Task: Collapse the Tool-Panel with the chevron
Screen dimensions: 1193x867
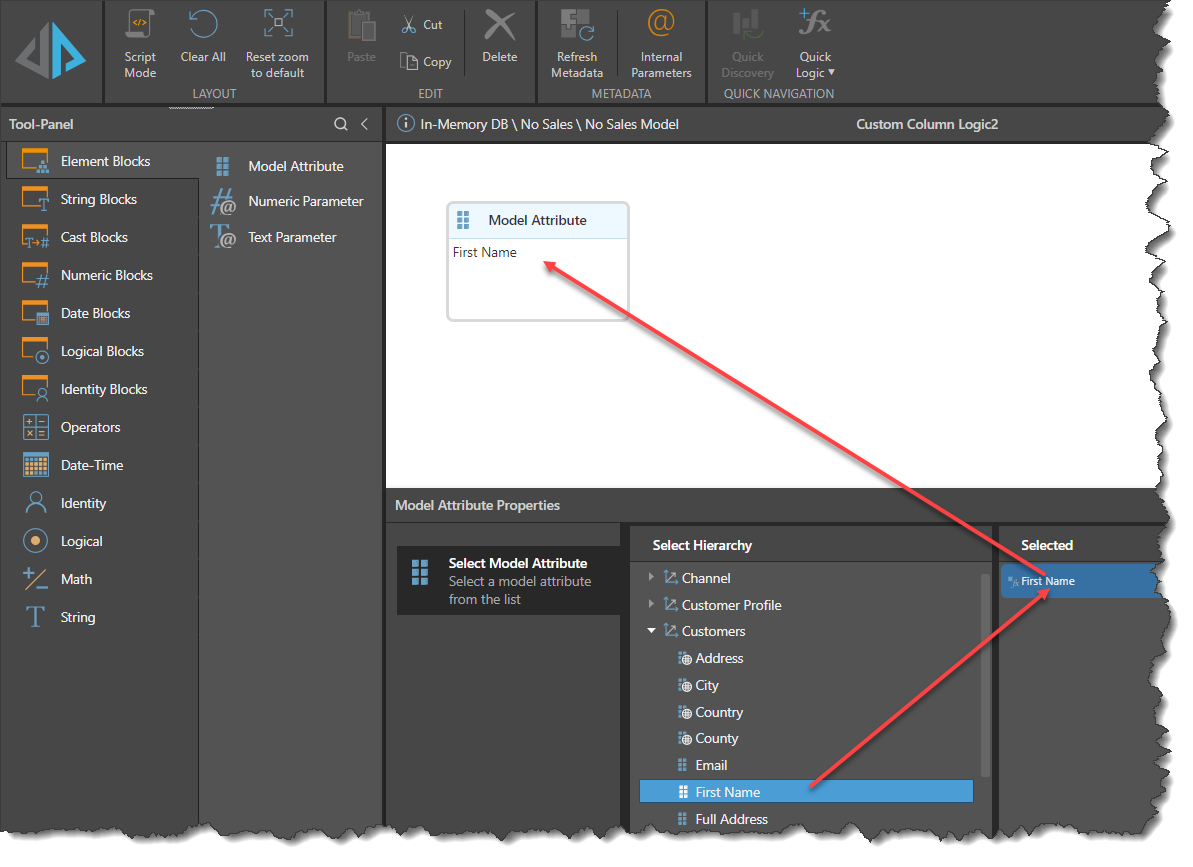Action: click(364, 124)
